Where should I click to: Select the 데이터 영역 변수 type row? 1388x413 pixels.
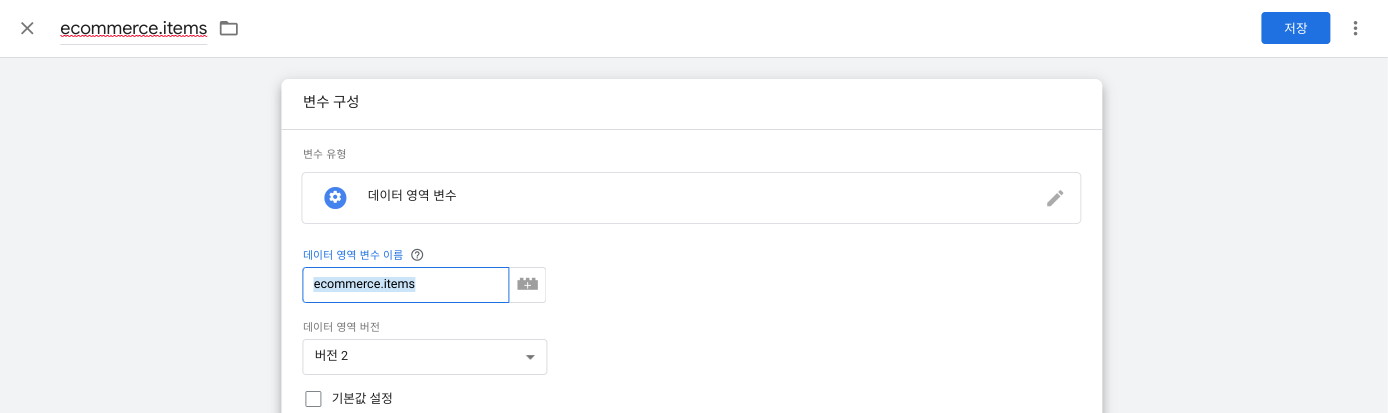[x=691, y=198]
